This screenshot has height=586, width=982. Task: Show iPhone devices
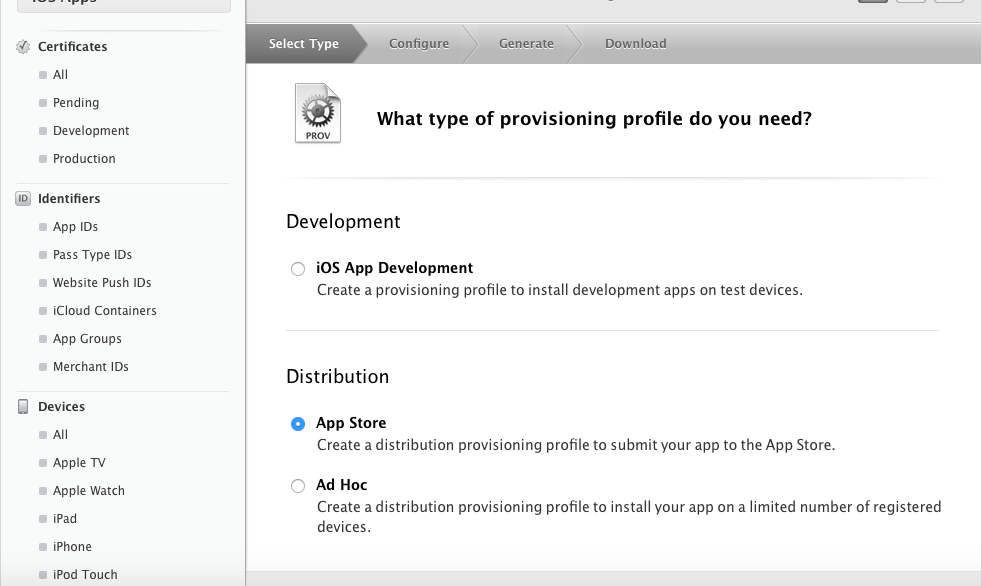pos(72,547)
